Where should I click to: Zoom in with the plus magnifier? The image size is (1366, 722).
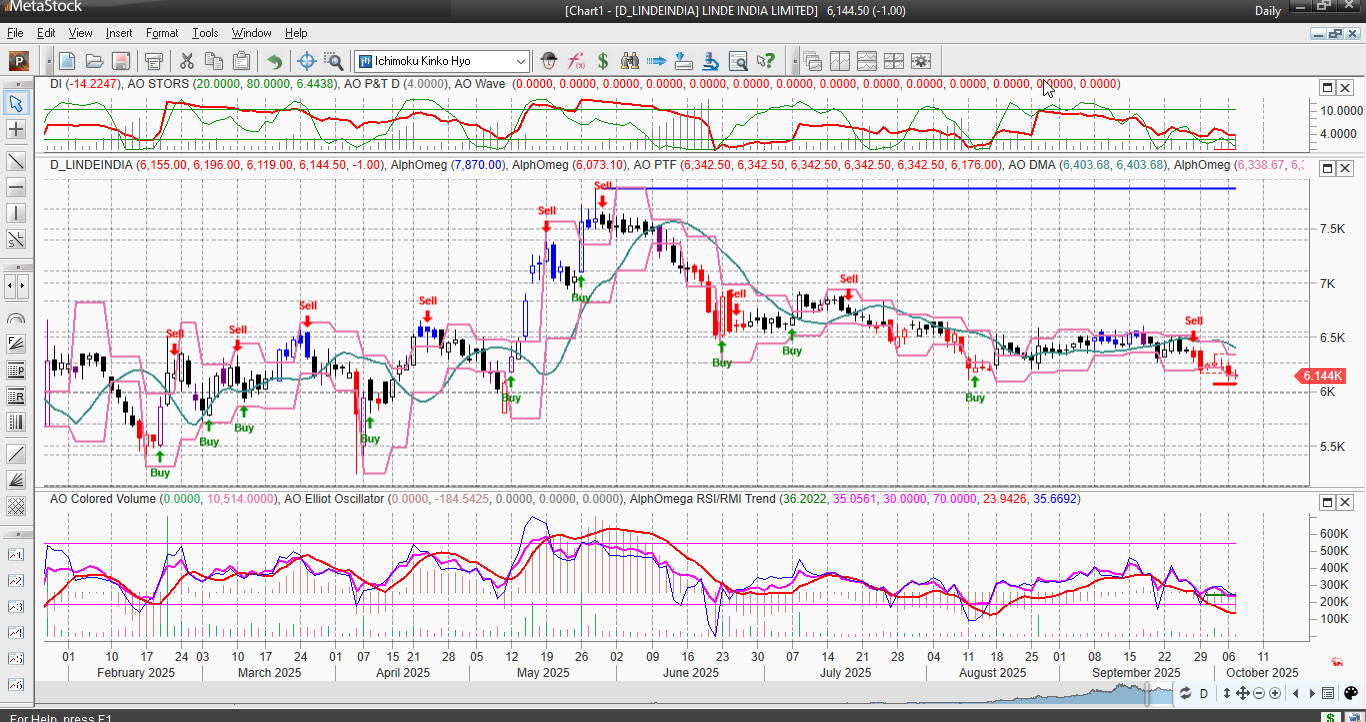pyautogui.click(x=1275, y=693)
